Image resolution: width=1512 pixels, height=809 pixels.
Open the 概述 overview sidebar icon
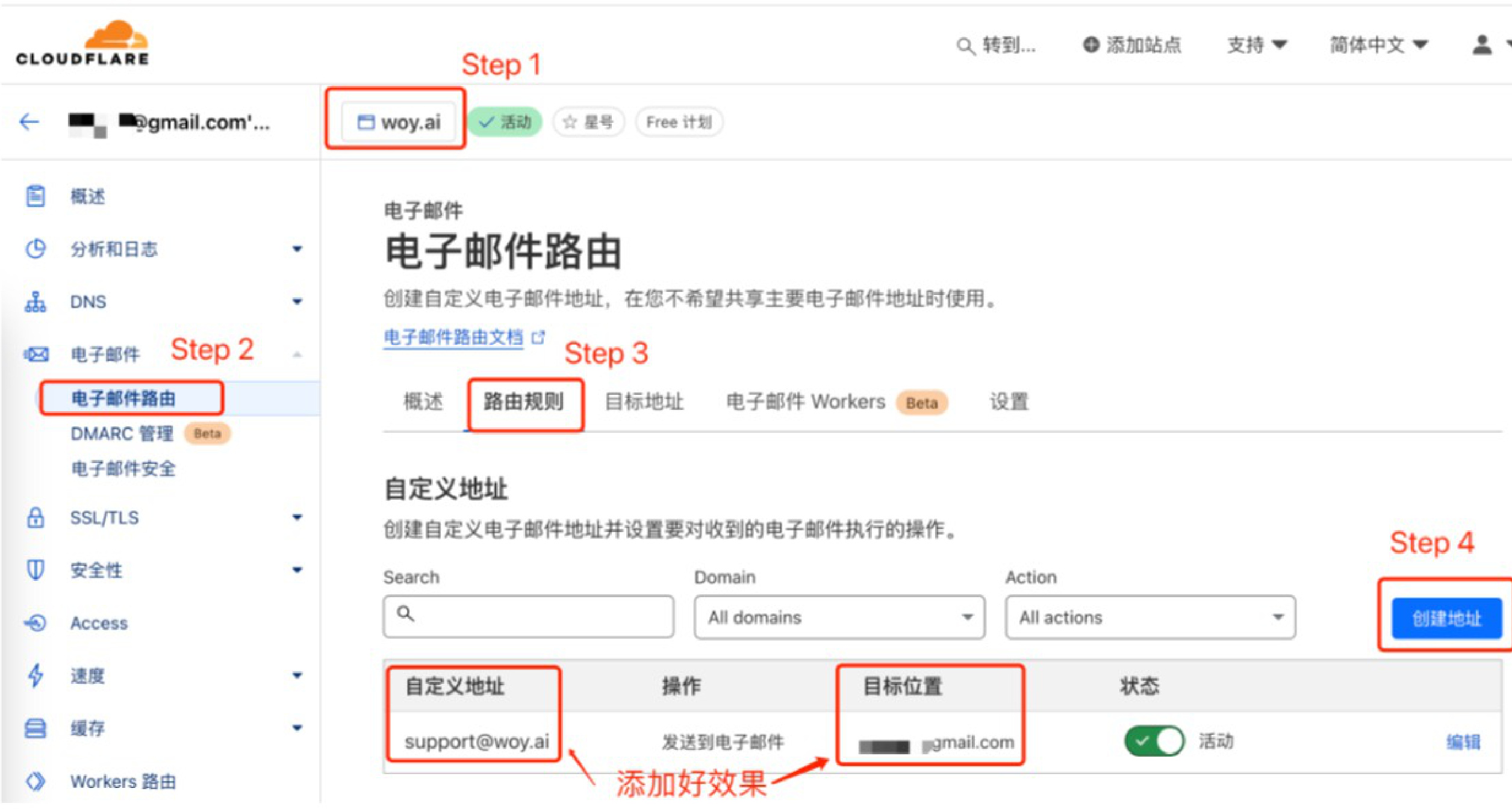coord(36,196)
